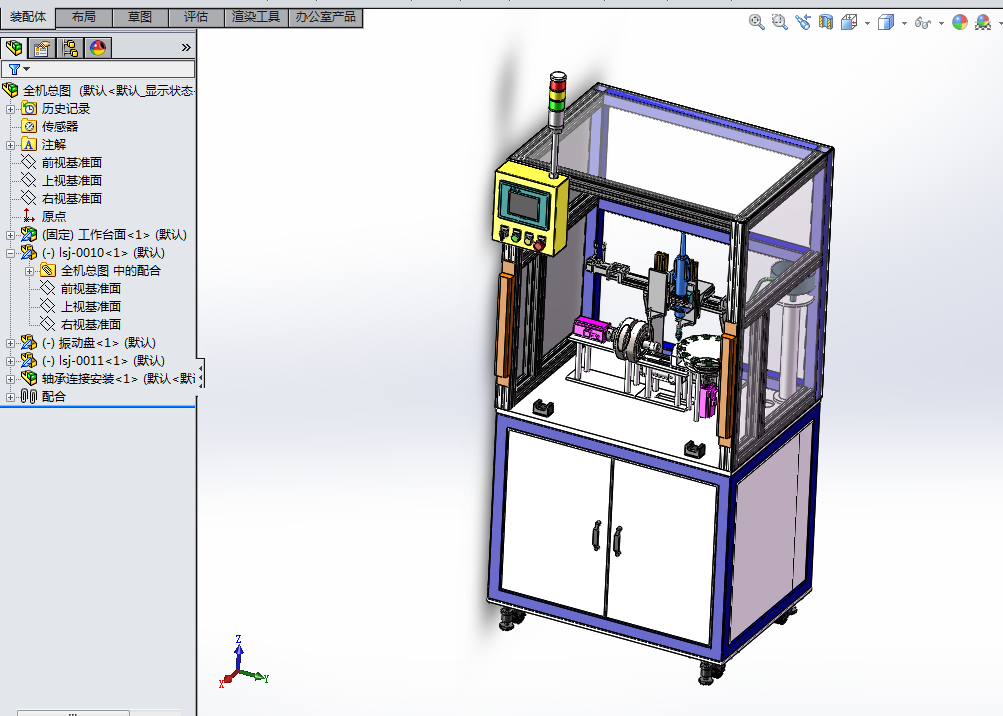Screen dimensions: 1003x716
Task: Open the 评估 tab
Action: pyautogui.click(x=196, y=17)
